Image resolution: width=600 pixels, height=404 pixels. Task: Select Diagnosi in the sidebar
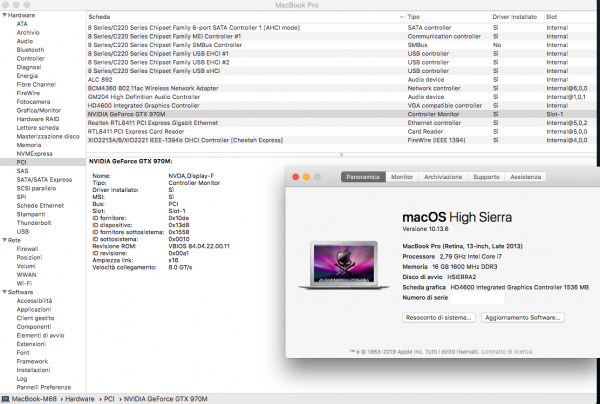29,67
